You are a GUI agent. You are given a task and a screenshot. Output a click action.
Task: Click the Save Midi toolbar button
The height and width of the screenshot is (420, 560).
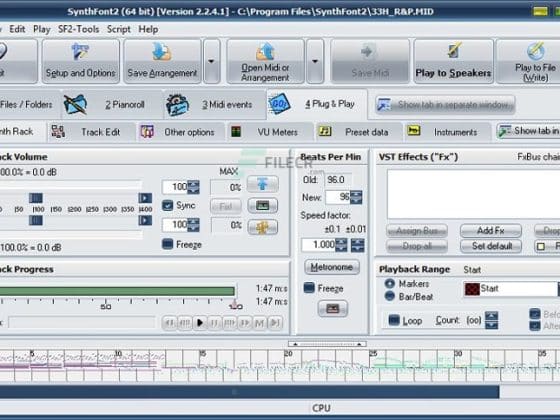[370, 61]
